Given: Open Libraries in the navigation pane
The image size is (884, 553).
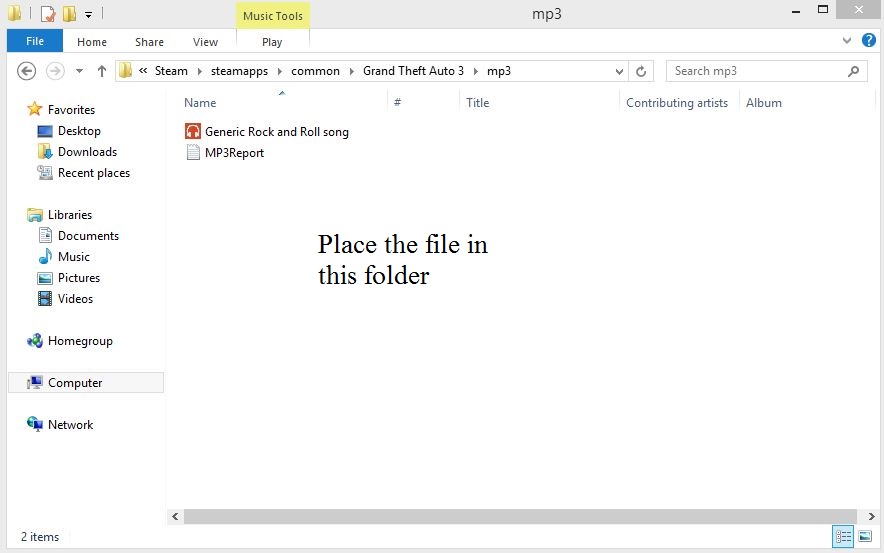Looking at the screenshot, I should [69, 215].
